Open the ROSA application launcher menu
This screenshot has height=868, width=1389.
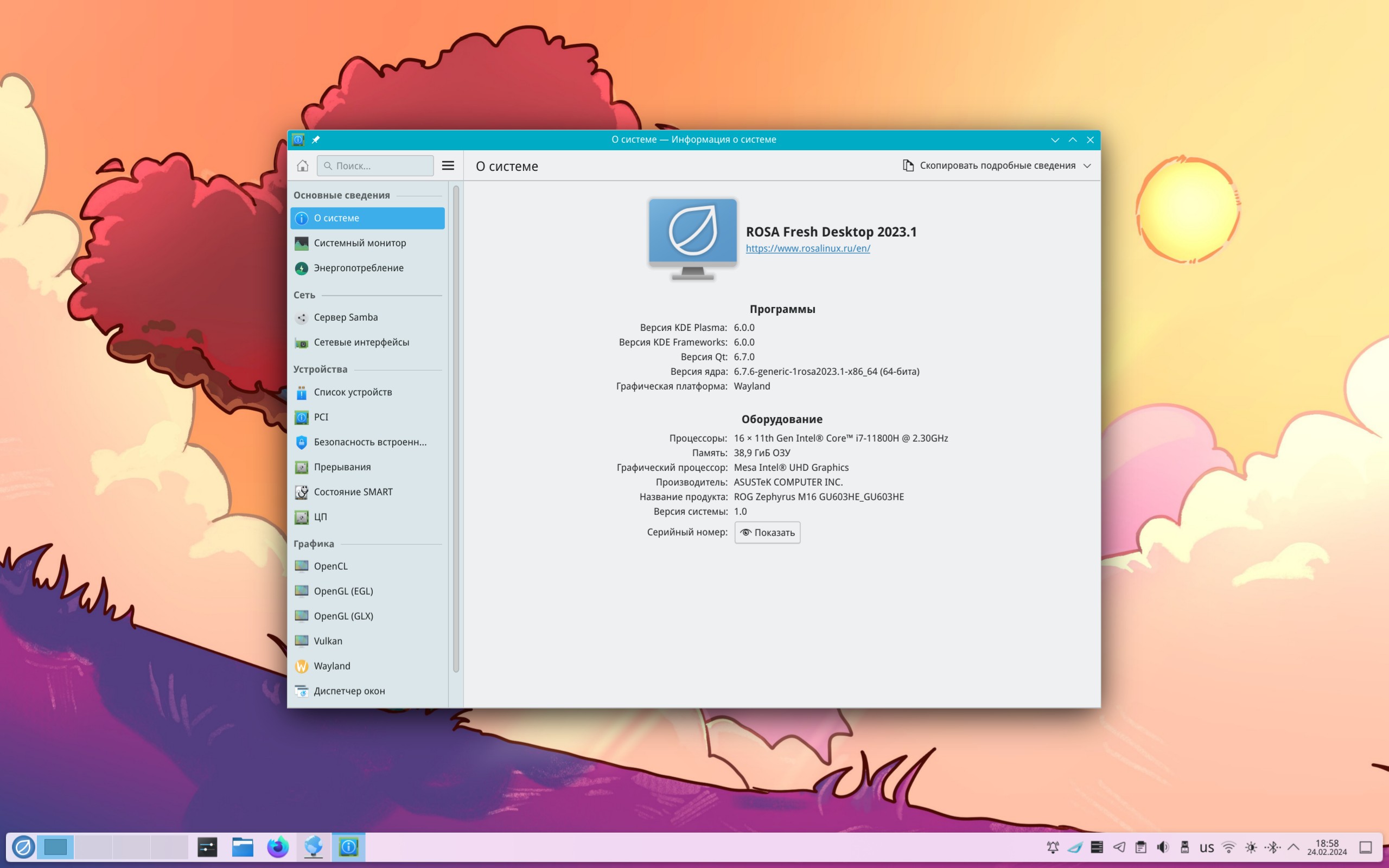tap(23, 847)
